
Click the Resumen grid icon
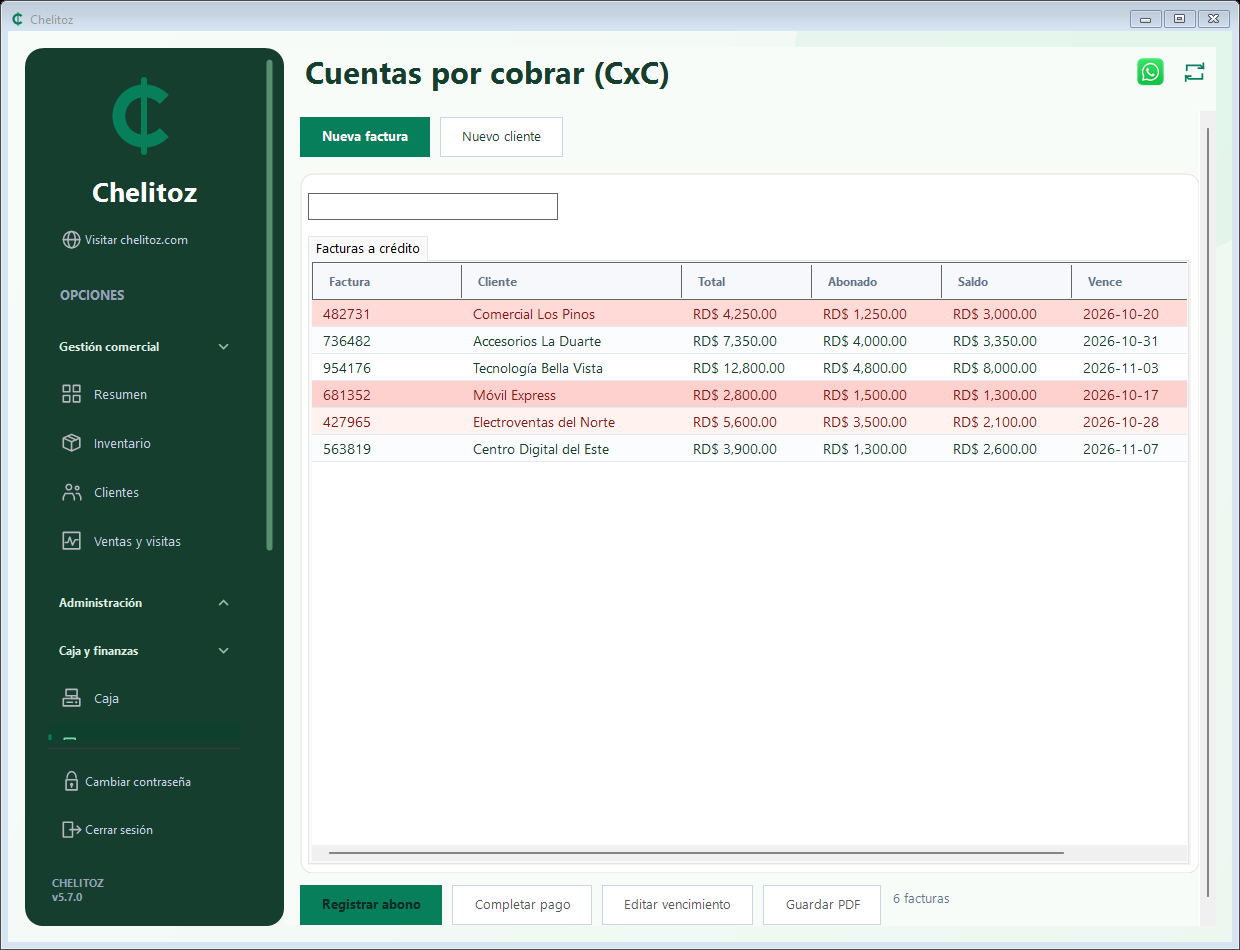coord(71,394)
